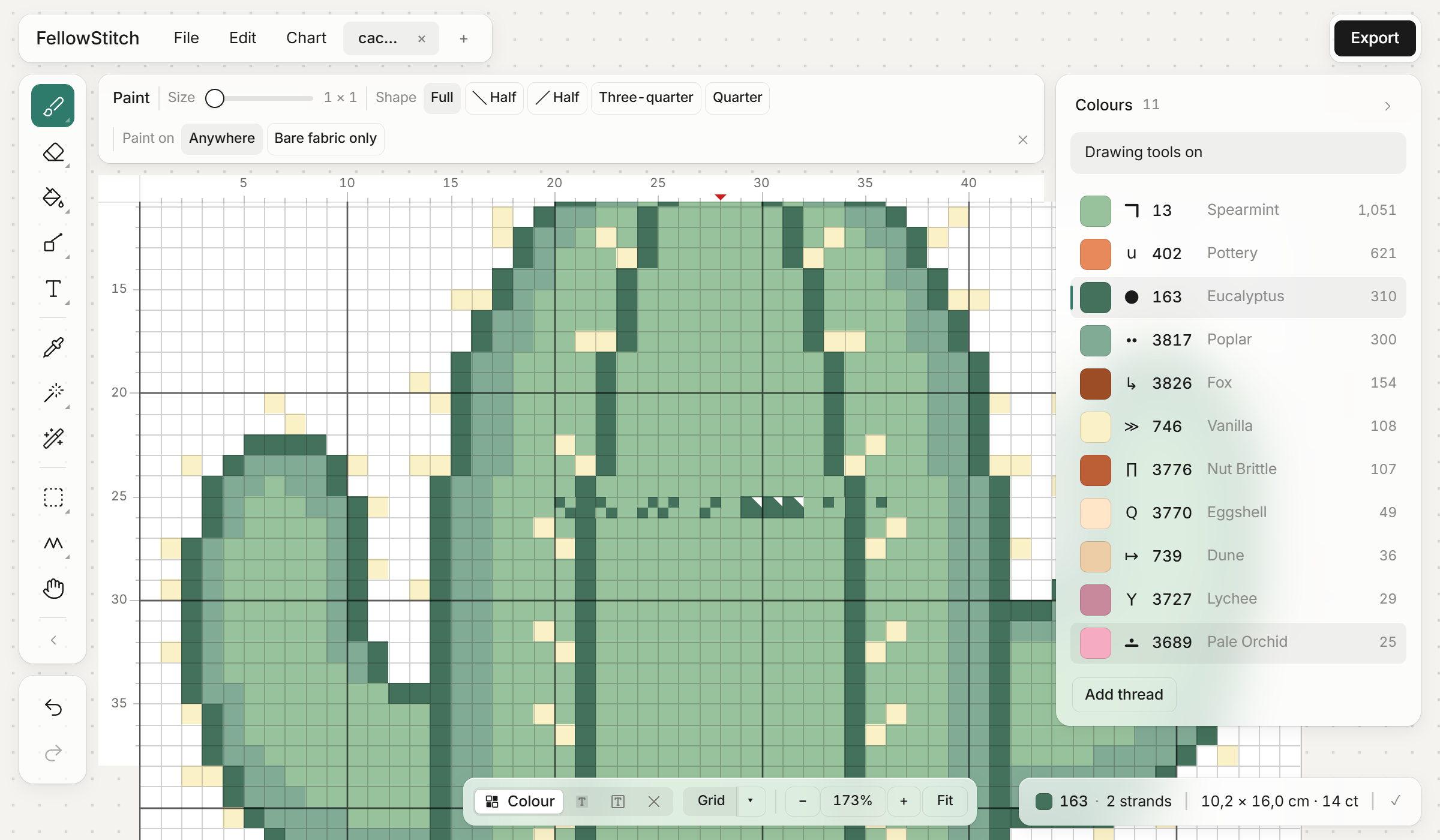
Task: Adjust the brush Size slider handle
Action: click(x=215, y=98)
